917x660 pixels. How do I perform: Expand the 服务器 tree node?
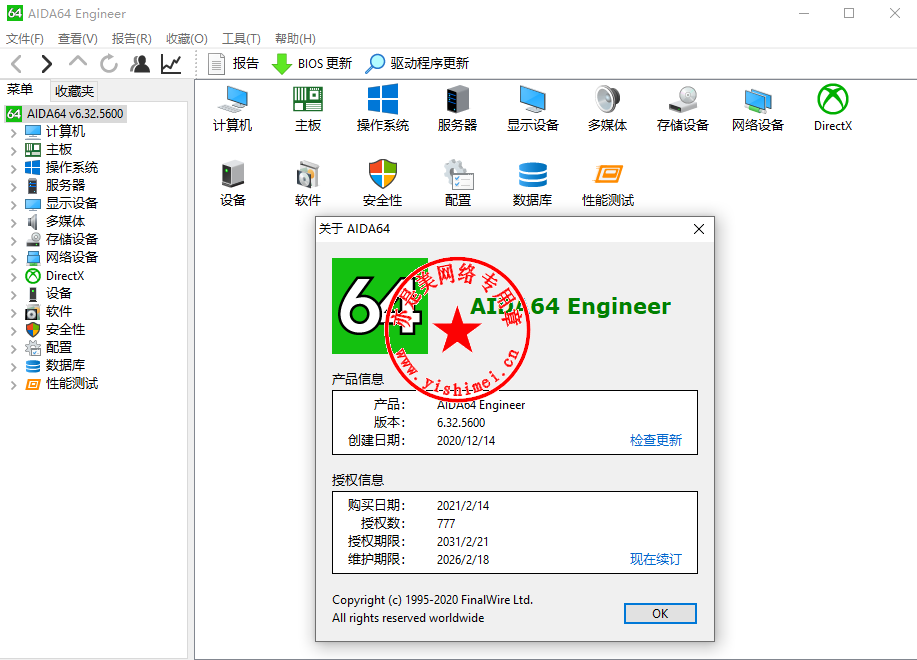(13, 186)
